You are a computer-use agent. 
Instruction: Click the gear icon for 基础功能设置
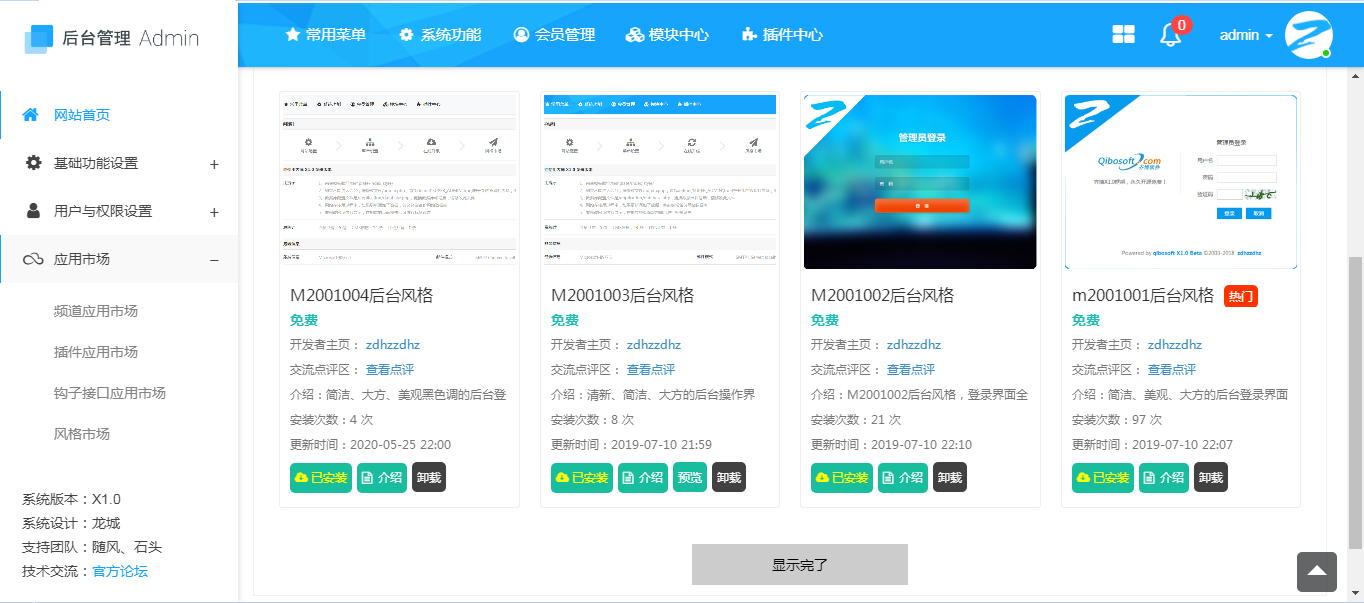pos(33,163)
